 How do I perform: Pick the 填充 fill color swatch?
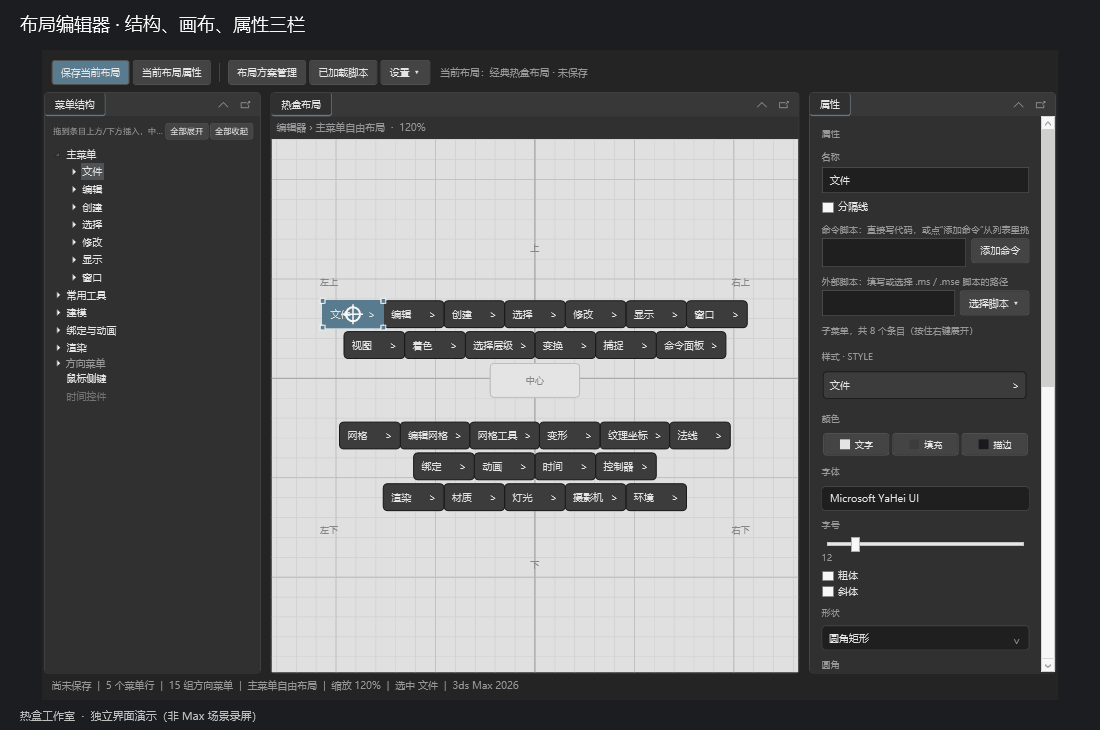(x=925, y=445)
